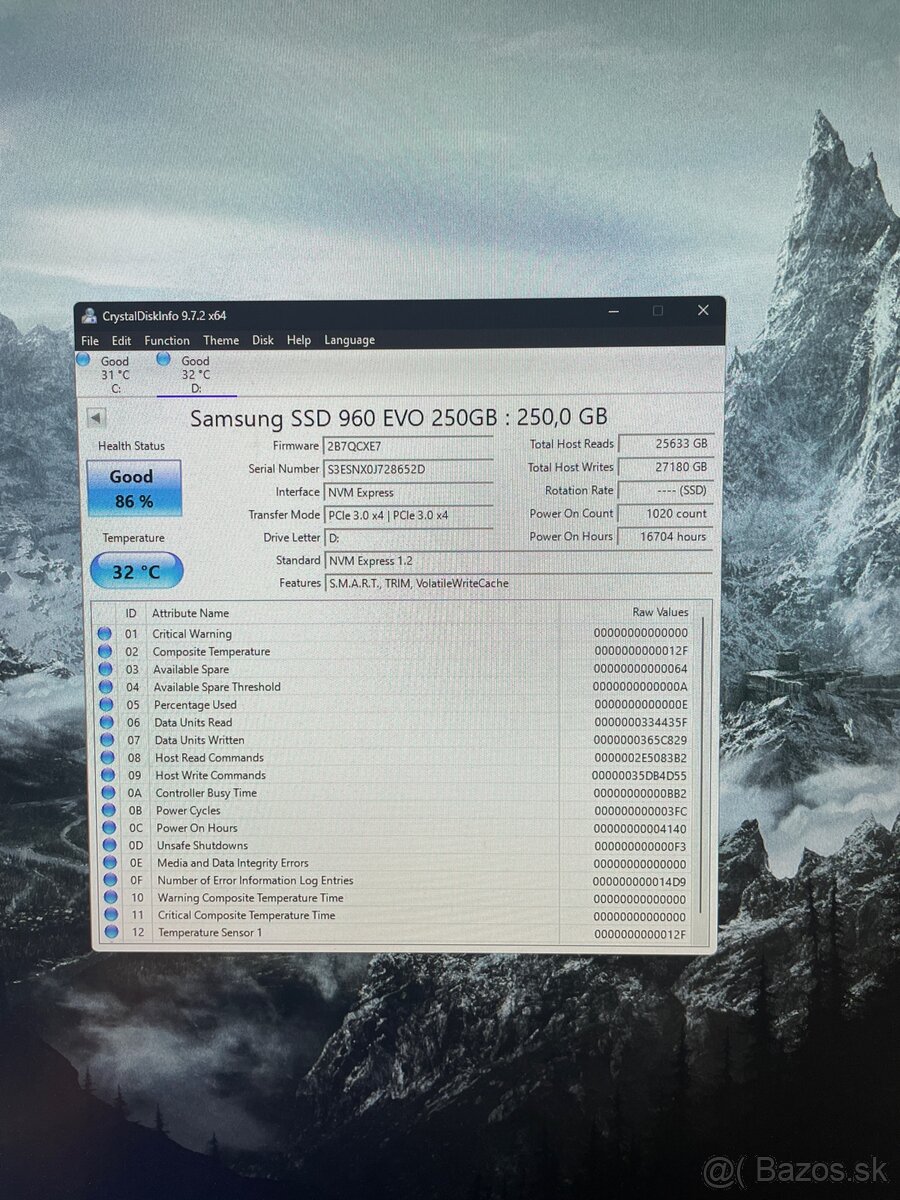
Task: Click the ID column header
Action: (131, 613)
